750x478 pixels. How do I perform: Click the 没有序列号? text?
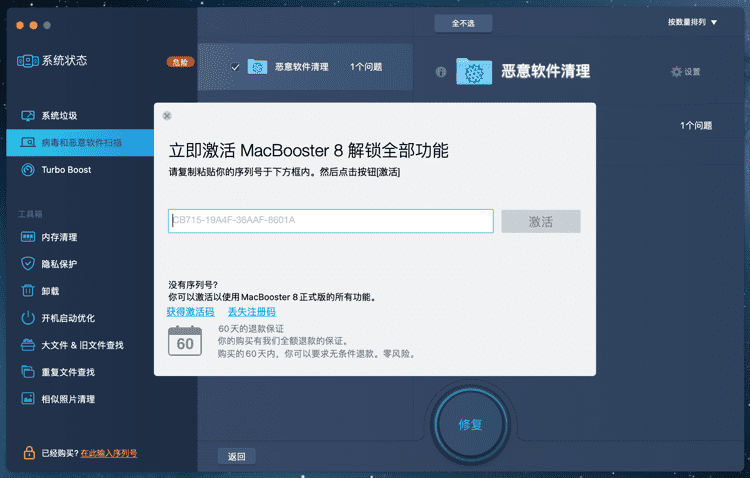point(193,285)
